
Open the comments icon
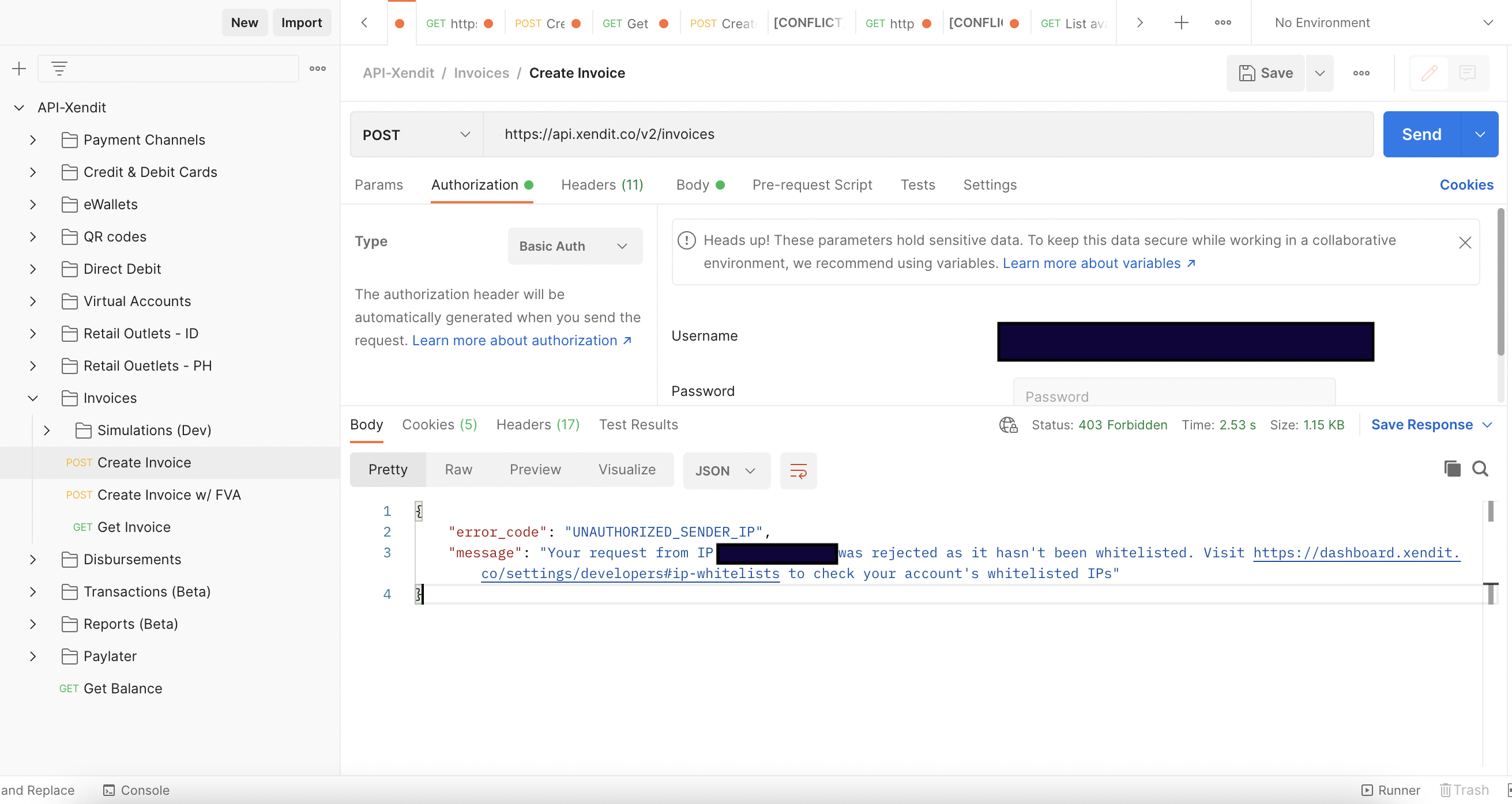coord(1467,73)
